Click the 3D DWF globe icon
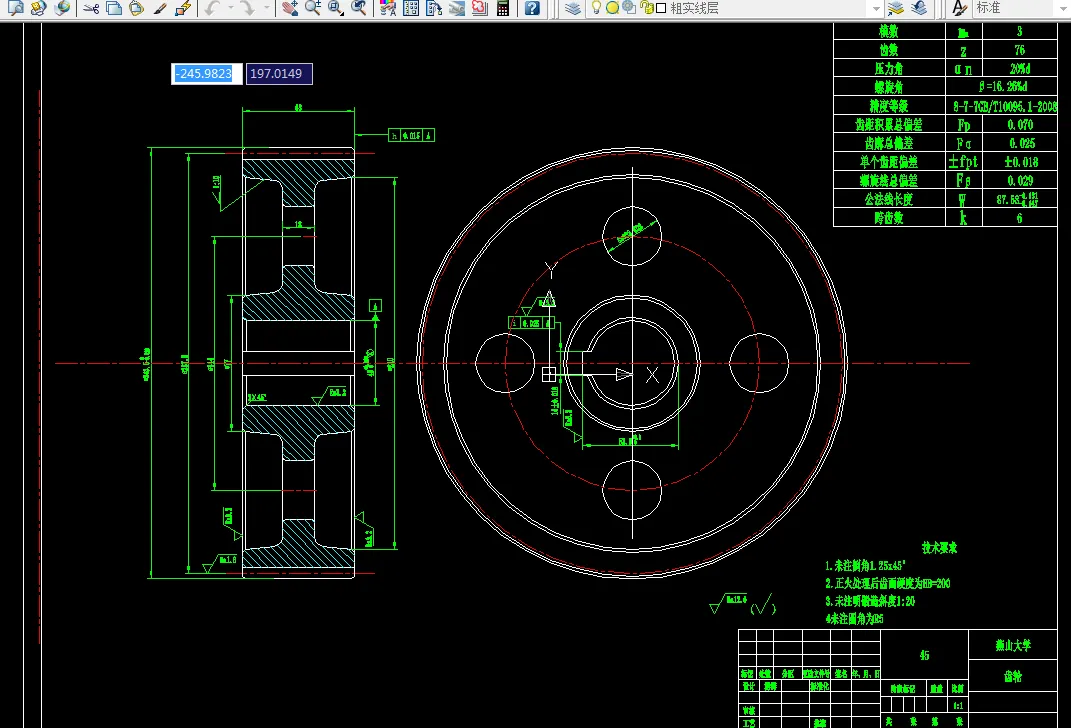 61,8
